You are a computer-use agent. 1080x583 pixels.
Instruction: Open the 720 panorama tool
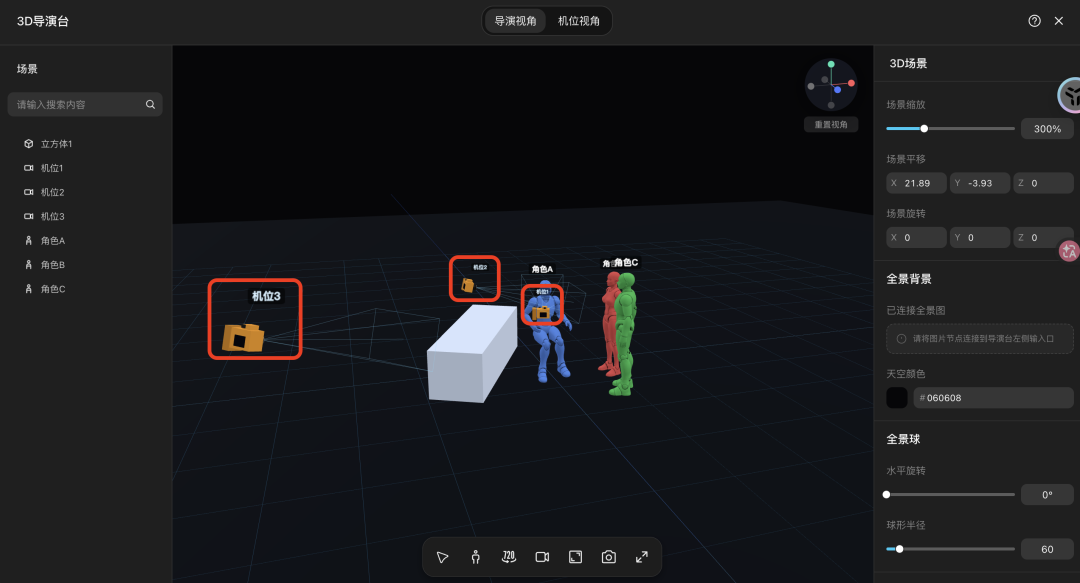508,557
